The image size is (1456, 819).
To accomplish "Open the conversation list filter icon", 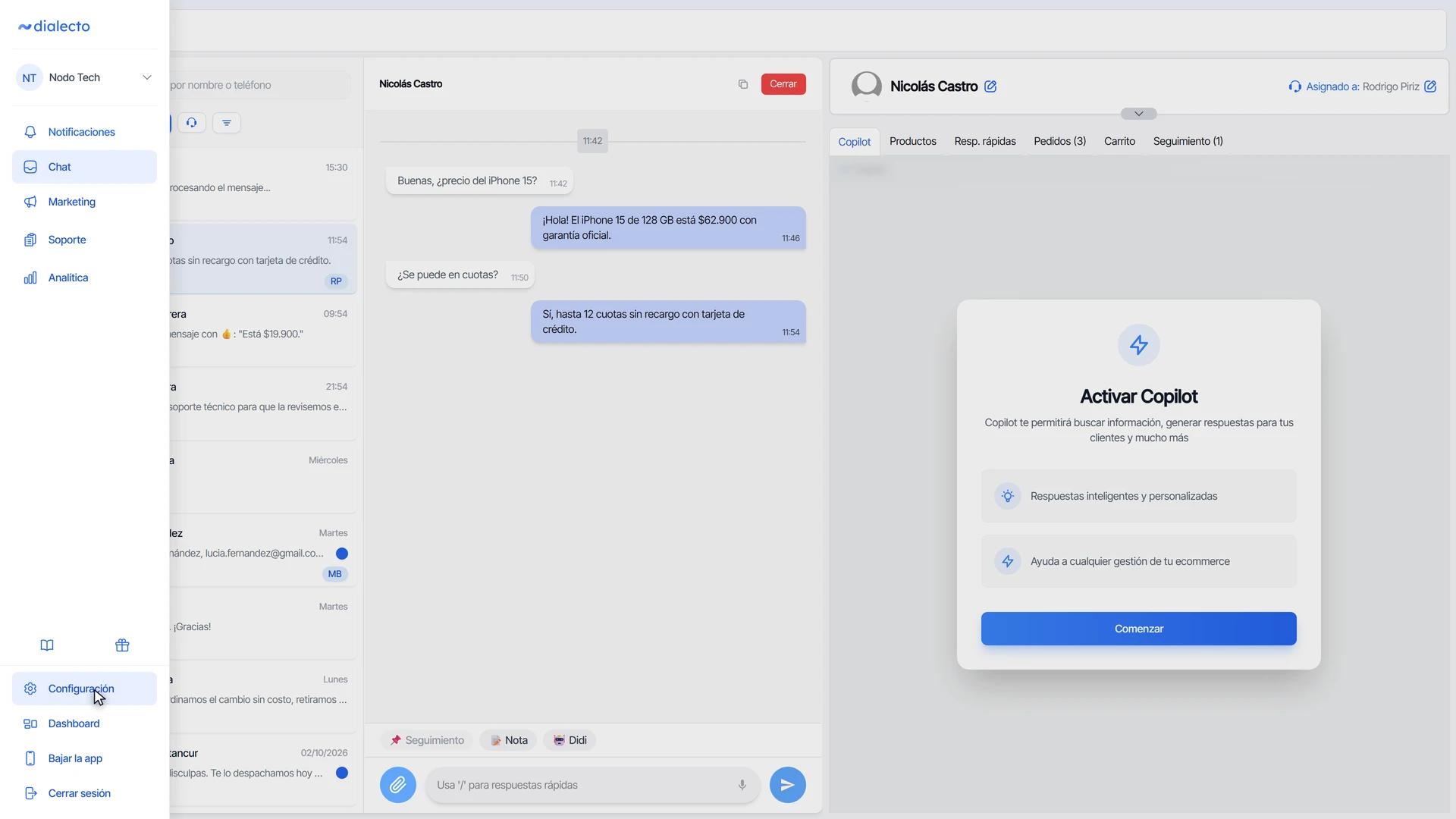I will tap(227, 123).
